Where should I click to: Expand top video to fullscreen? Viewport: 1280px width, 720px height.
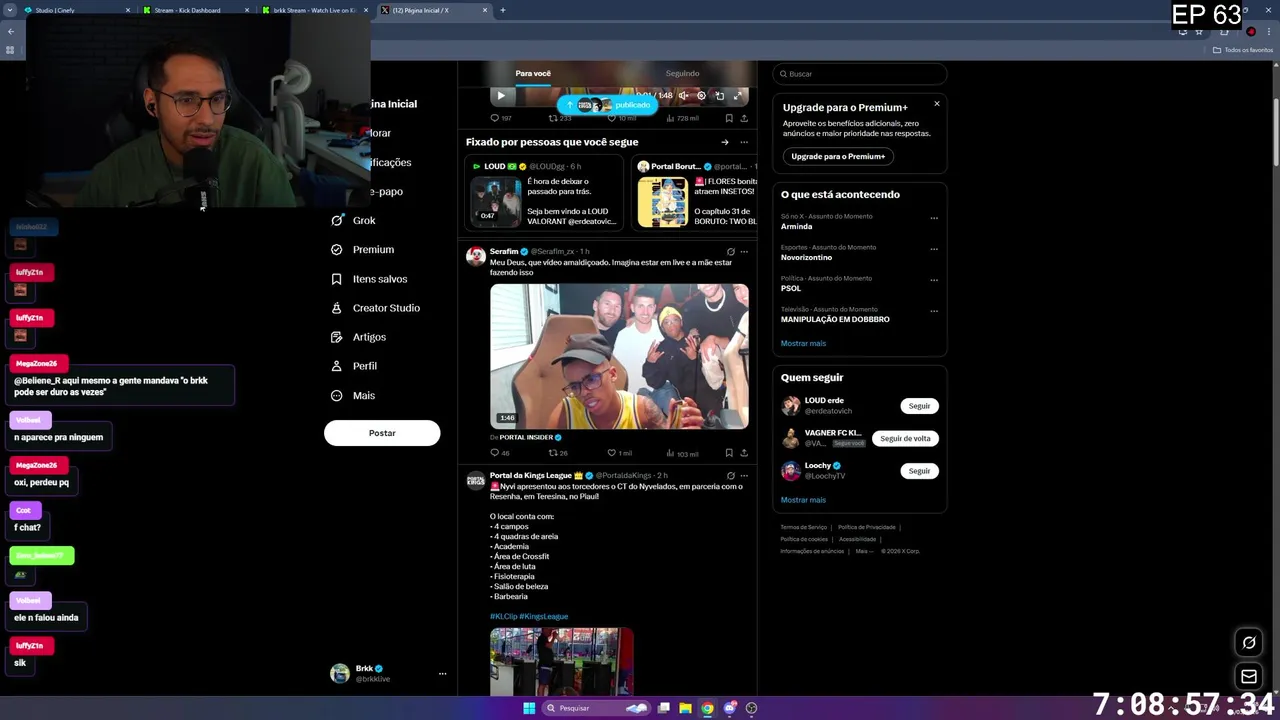pos(738,96)
